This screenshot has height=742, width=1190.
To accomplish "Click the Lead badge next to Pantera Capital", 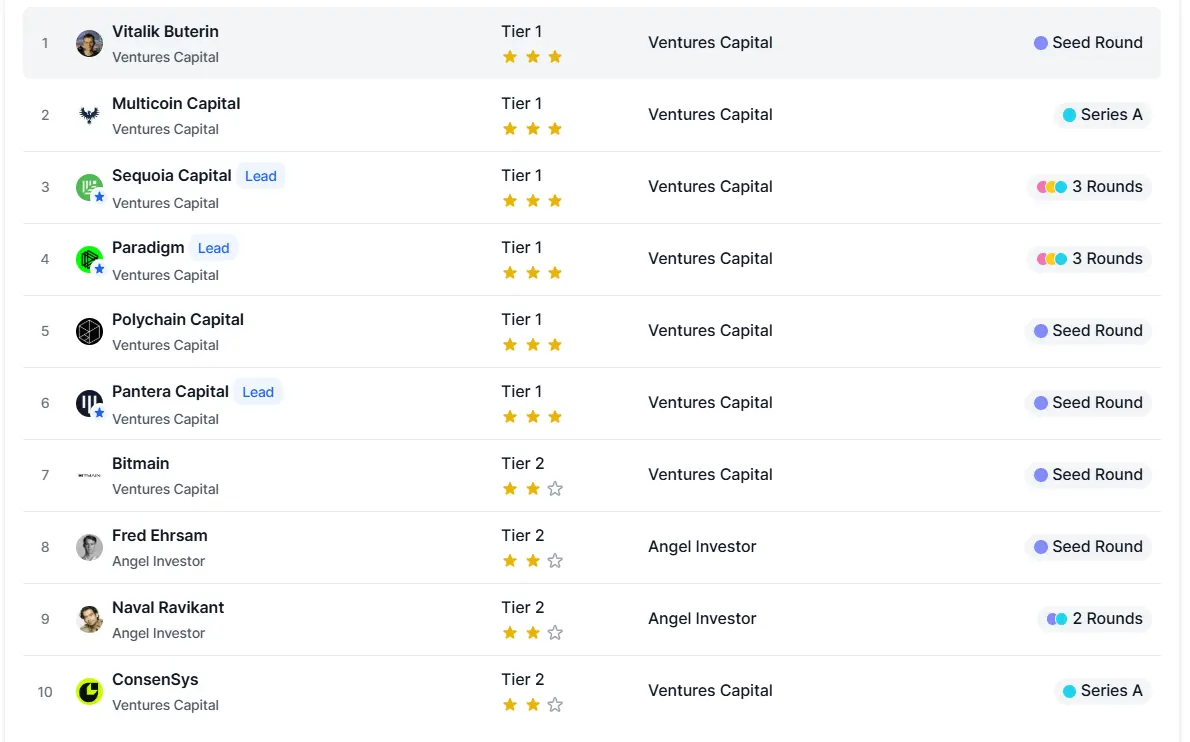I will pos(258,392).
